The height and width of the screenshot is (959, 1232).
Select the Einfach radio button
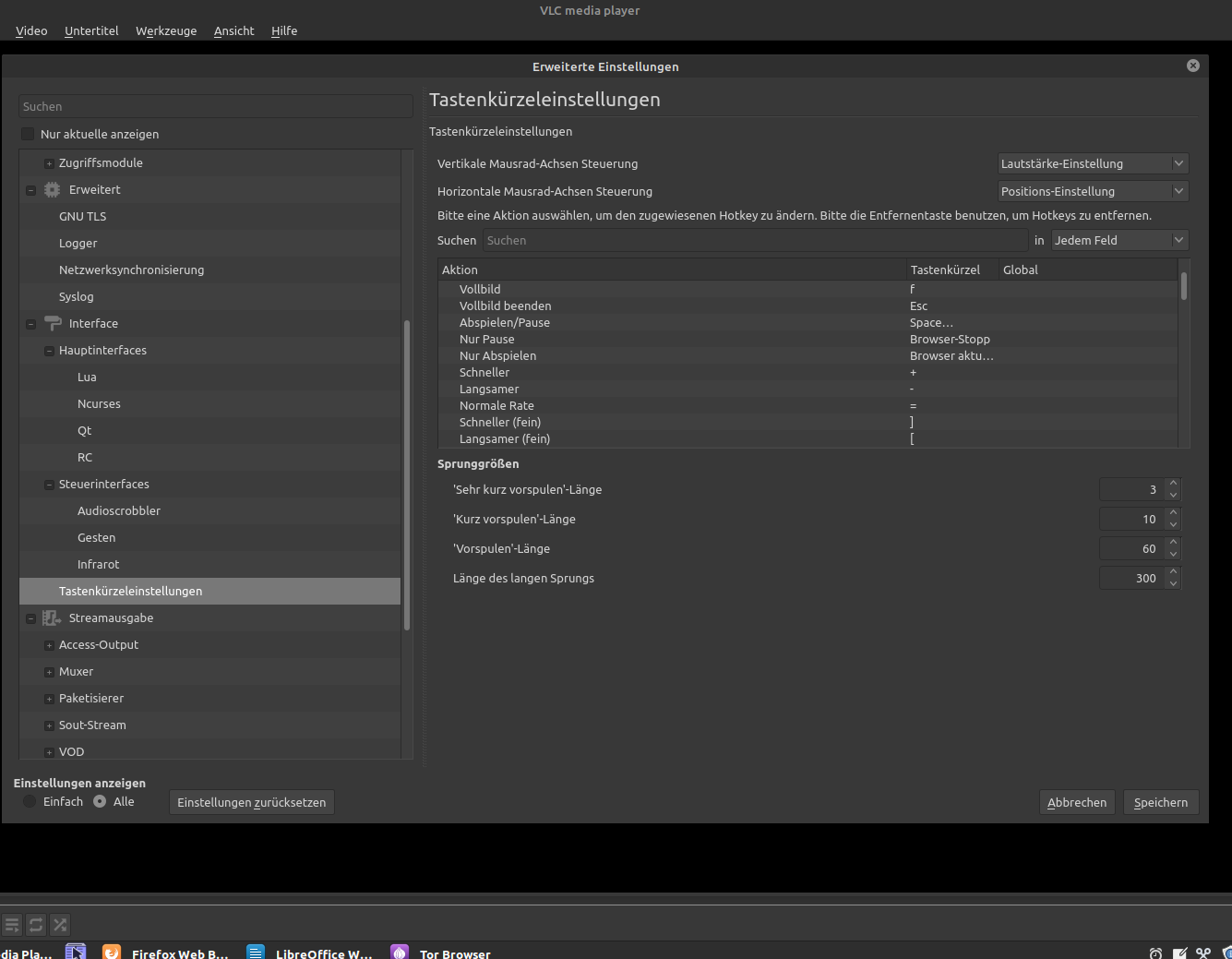(30, 801)
